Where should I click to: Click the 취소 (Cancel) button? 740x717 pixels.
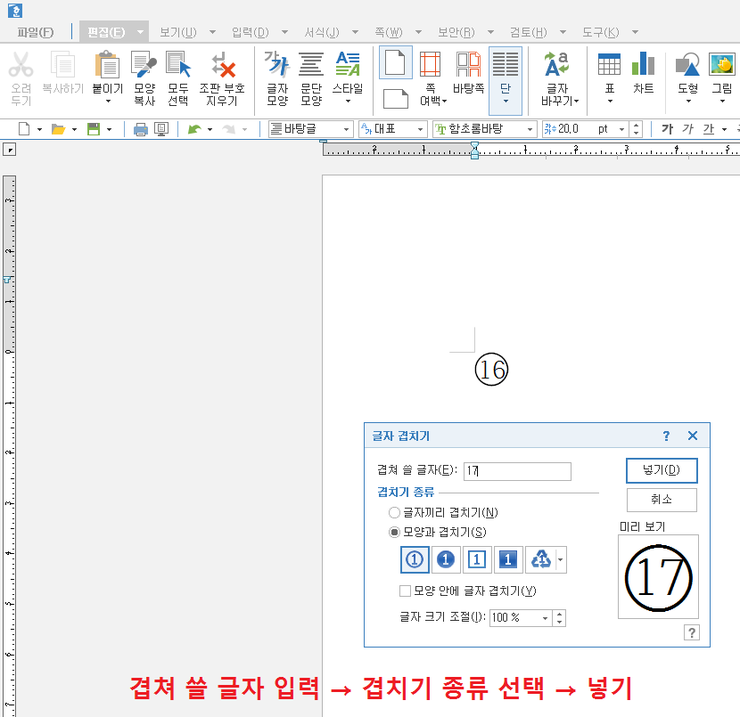tap(660, 499)
